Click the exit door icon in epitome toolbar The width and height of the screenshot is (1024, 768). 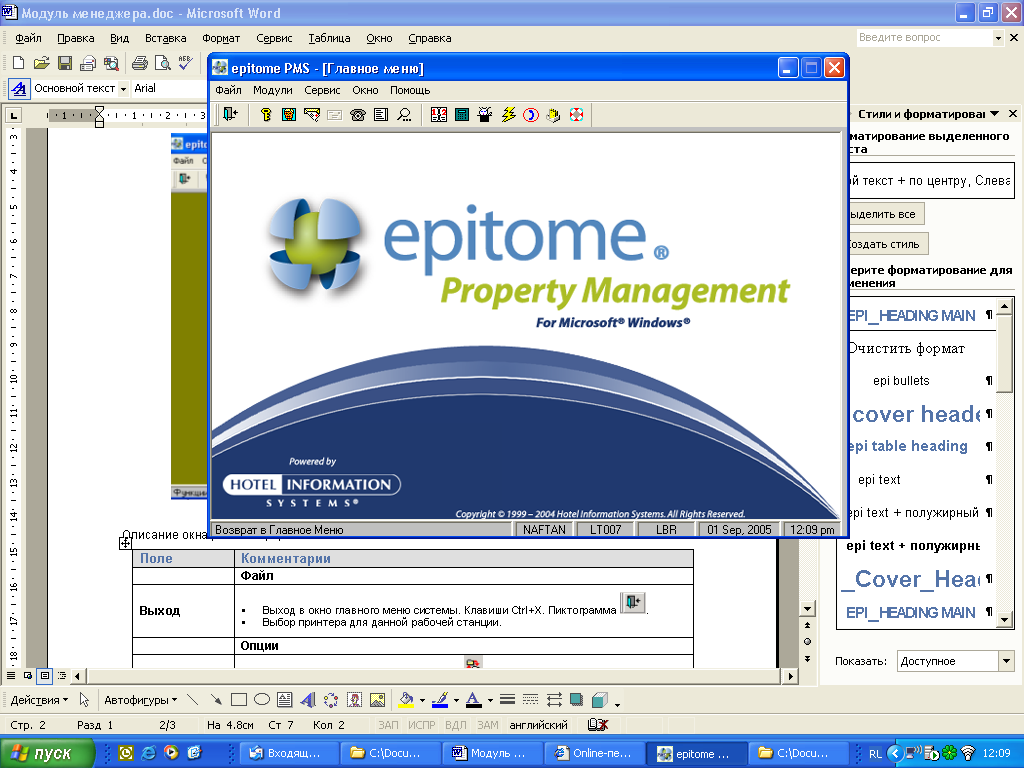[x=231, y=115]
